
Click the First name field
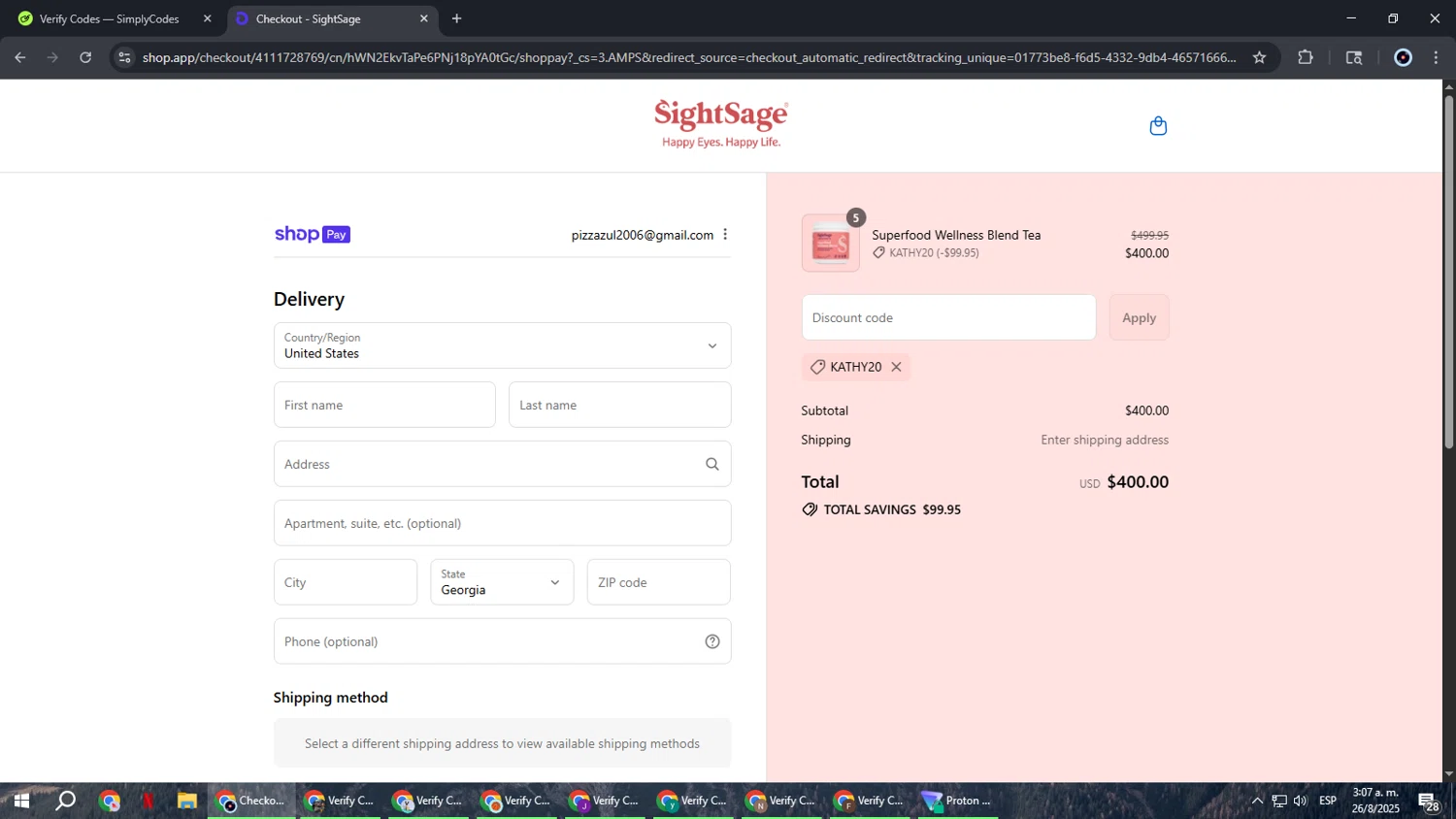pos(384,405)
